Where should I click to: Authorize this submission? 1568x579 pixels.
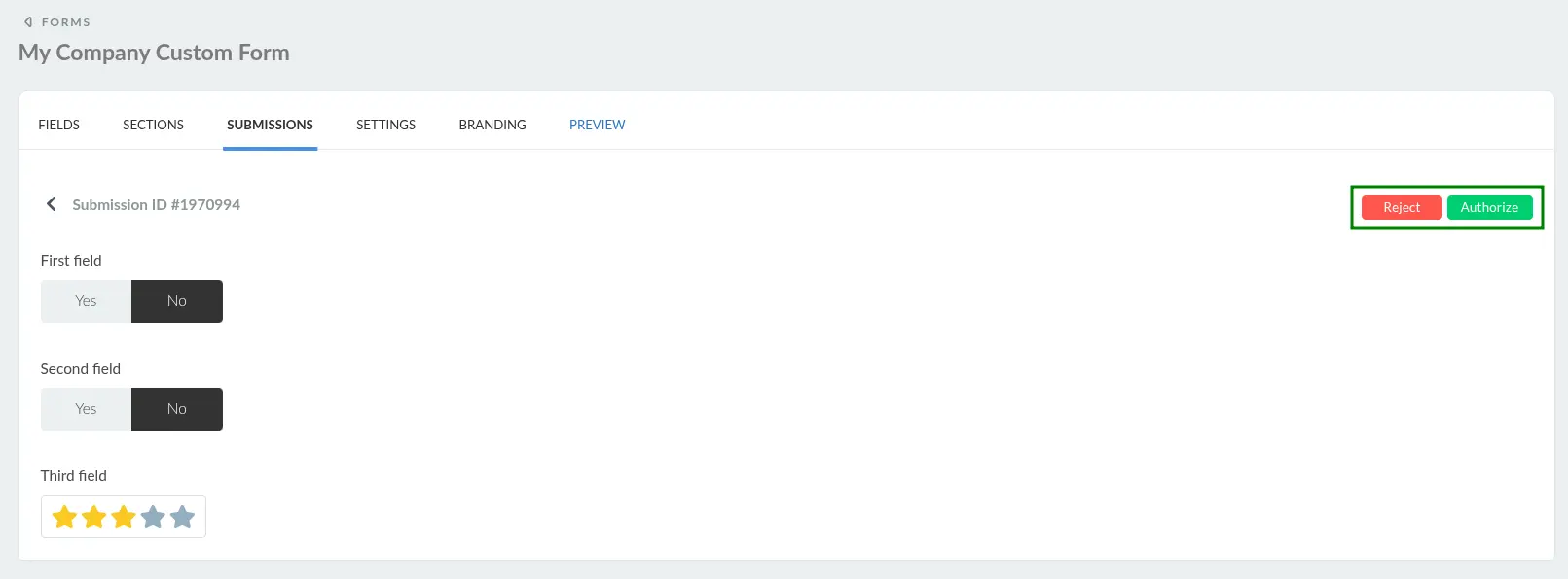click(x=1489, y=207)
